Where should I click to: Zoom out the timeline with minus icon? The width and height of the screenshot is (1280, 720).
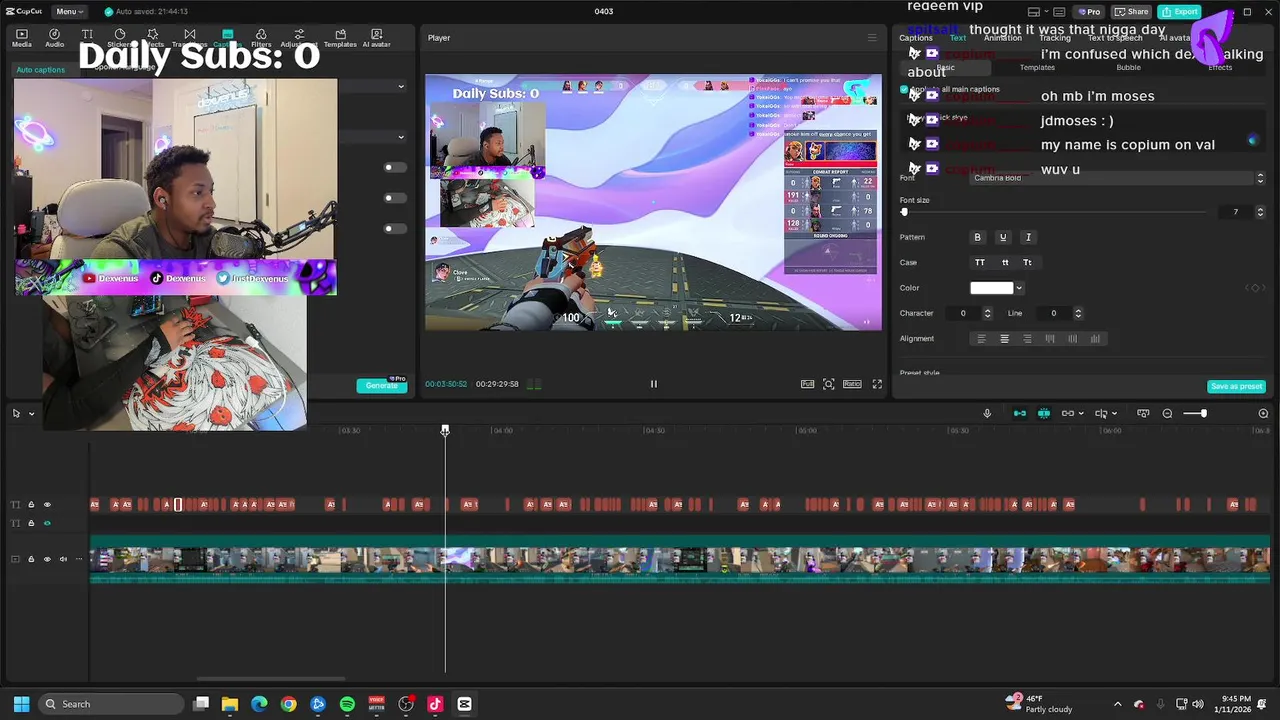1167,413
